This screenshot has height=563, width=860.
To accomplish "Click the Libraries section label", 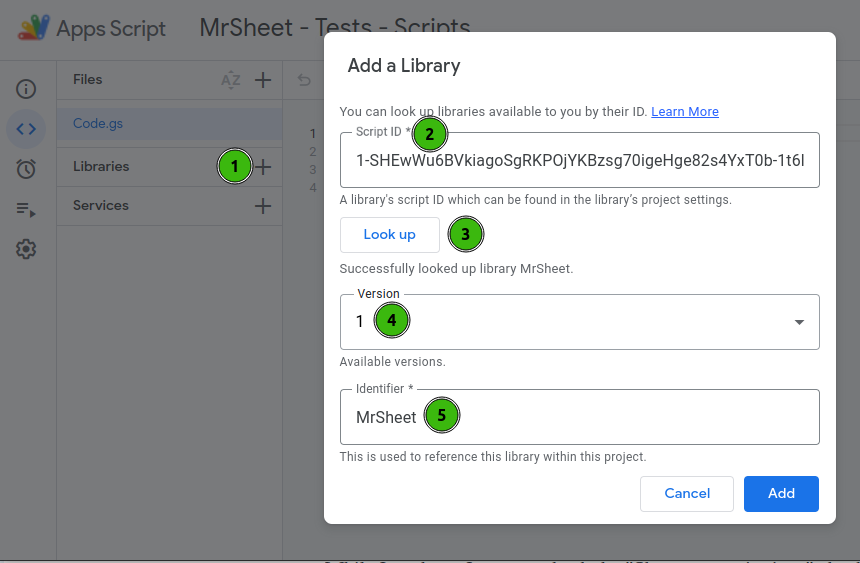I will tap(101, 166).
